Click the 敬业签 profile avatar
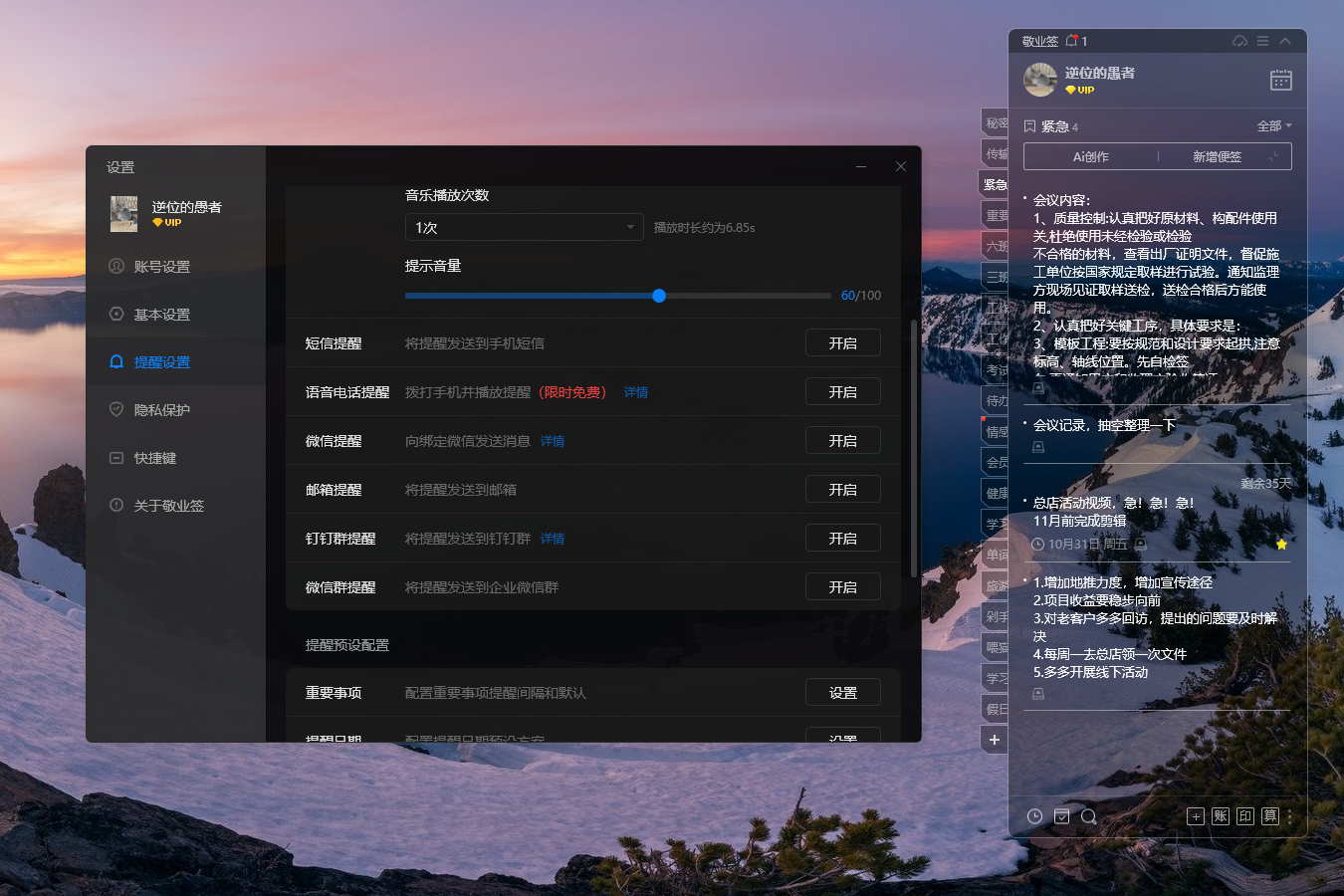 pyautogui.click(x=1040, y=80)
